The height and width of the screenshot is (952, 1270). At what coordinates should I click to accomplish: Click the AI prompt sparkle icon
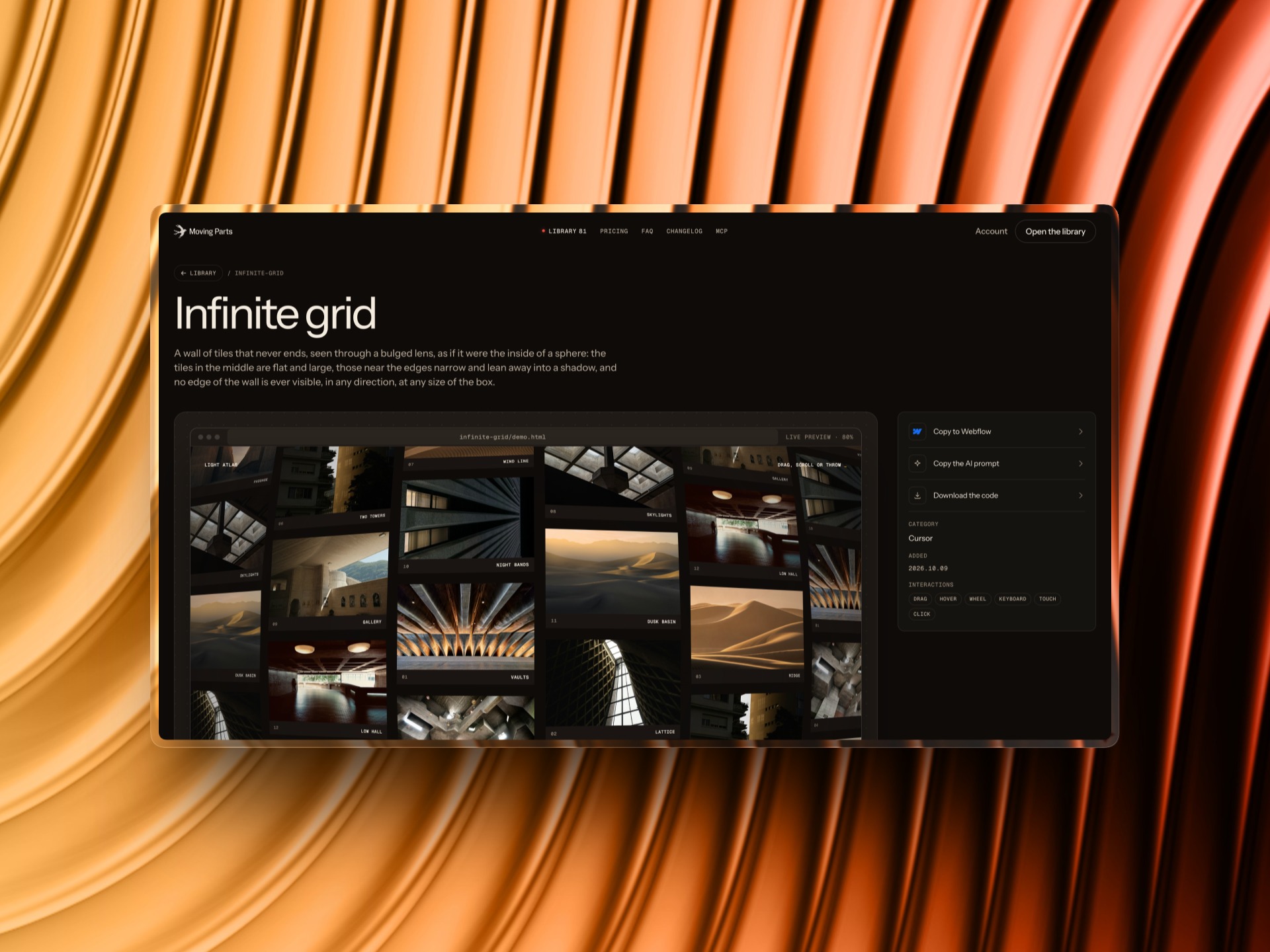(x=917, y=463)
